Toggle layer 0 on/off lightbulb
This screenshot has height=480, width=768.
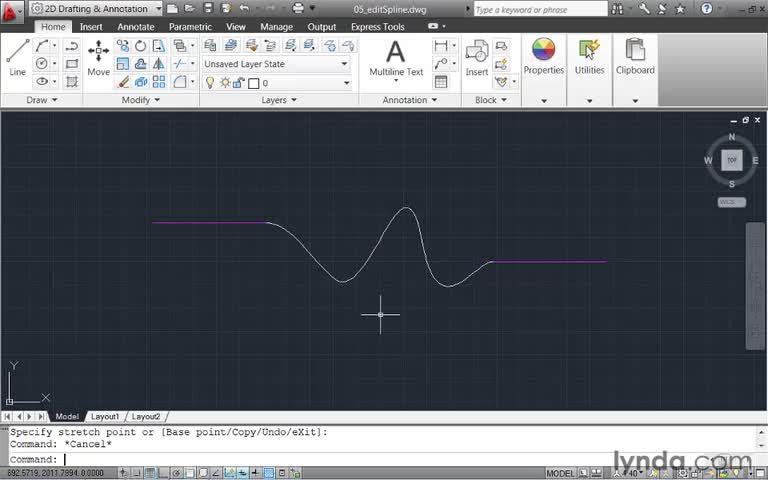210,83
